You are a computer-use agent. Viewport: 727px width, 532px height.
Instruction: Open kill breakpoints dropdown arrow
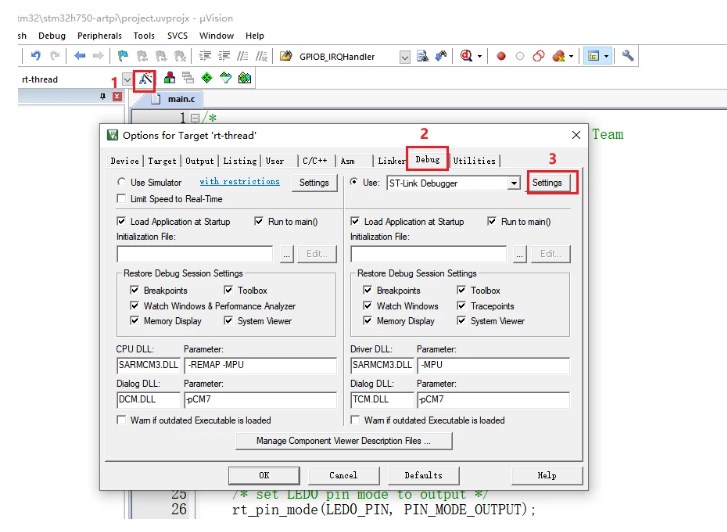(x=571, y=56)
